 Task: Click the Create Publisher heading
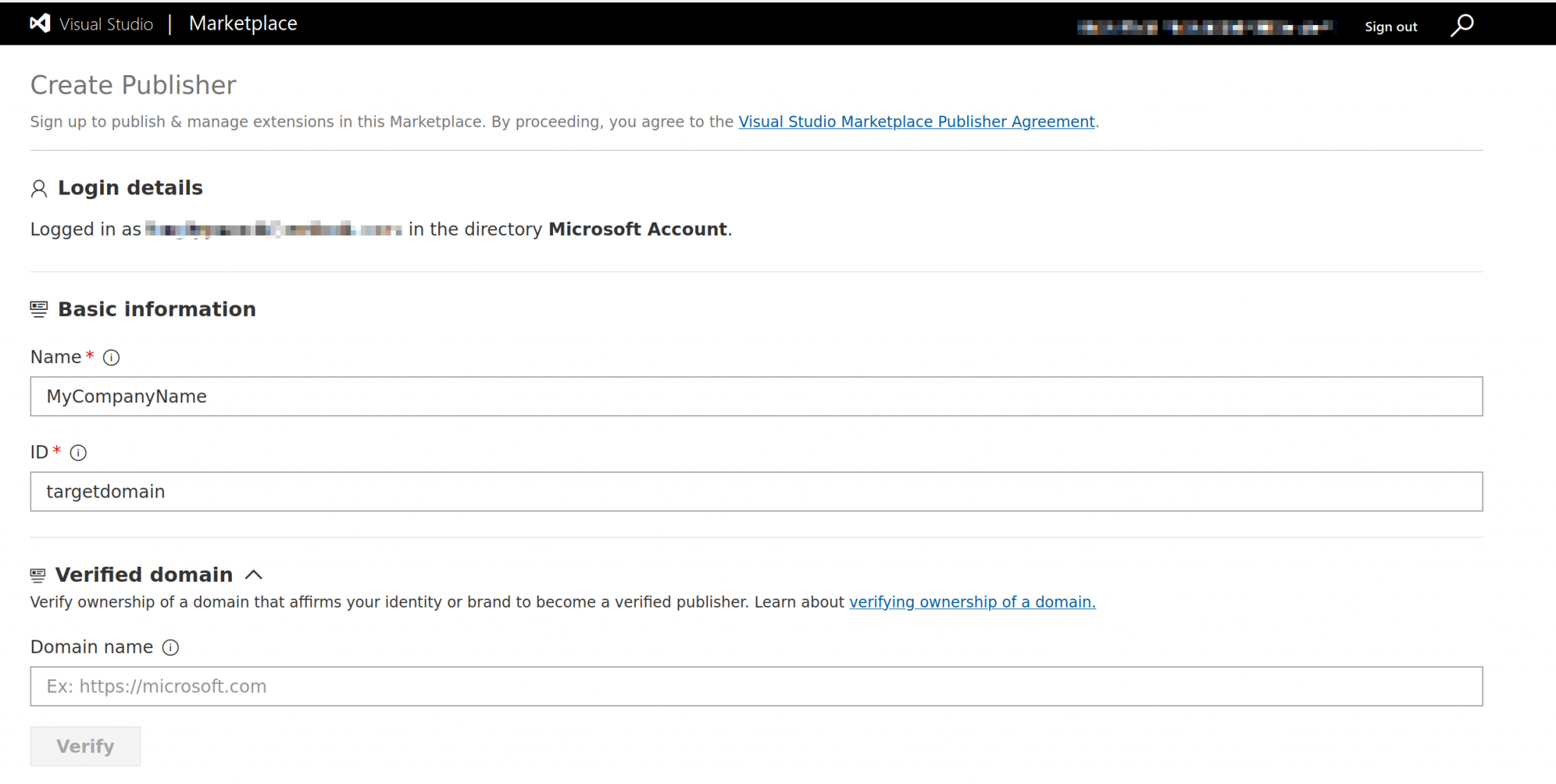click(133, 85)
